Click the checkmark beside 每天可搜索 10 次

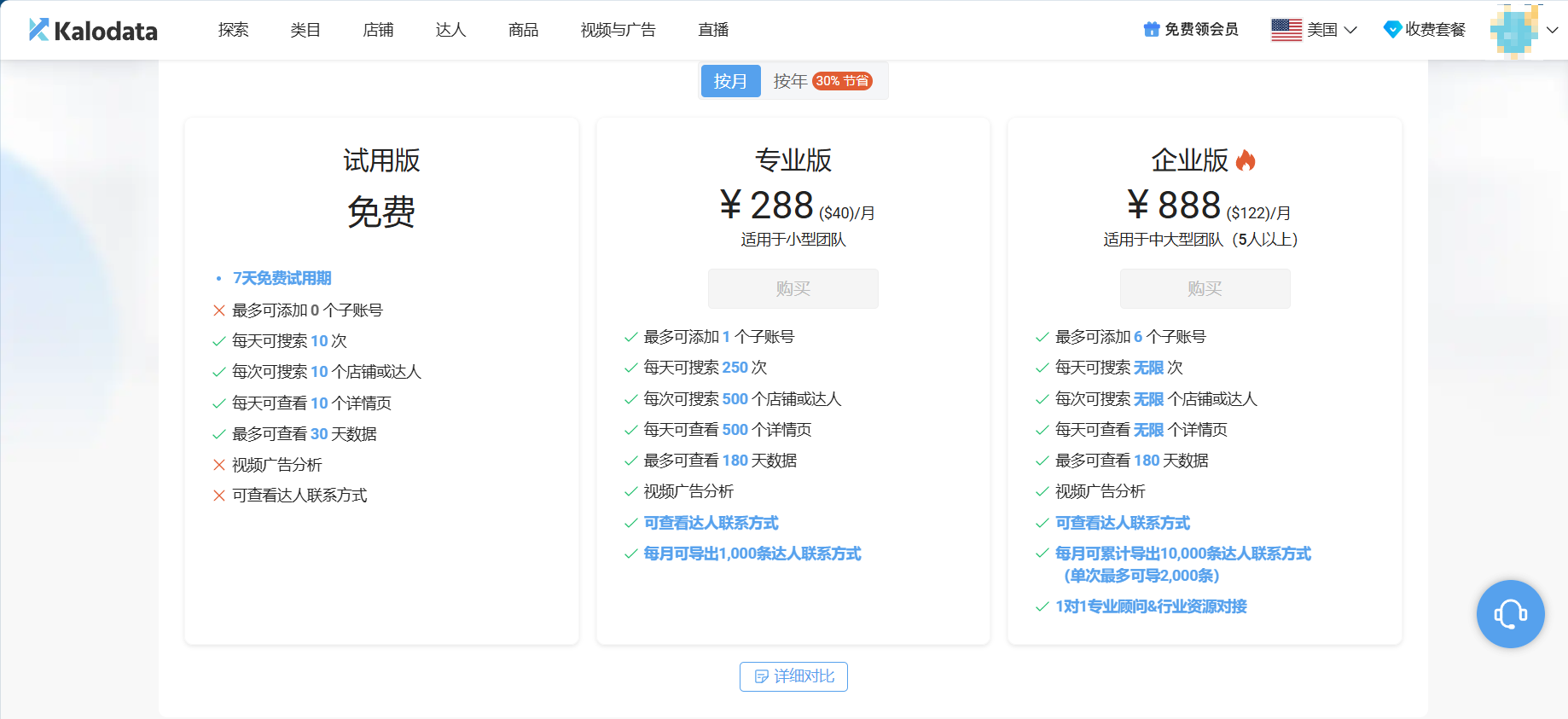click(x=219, y=341)
